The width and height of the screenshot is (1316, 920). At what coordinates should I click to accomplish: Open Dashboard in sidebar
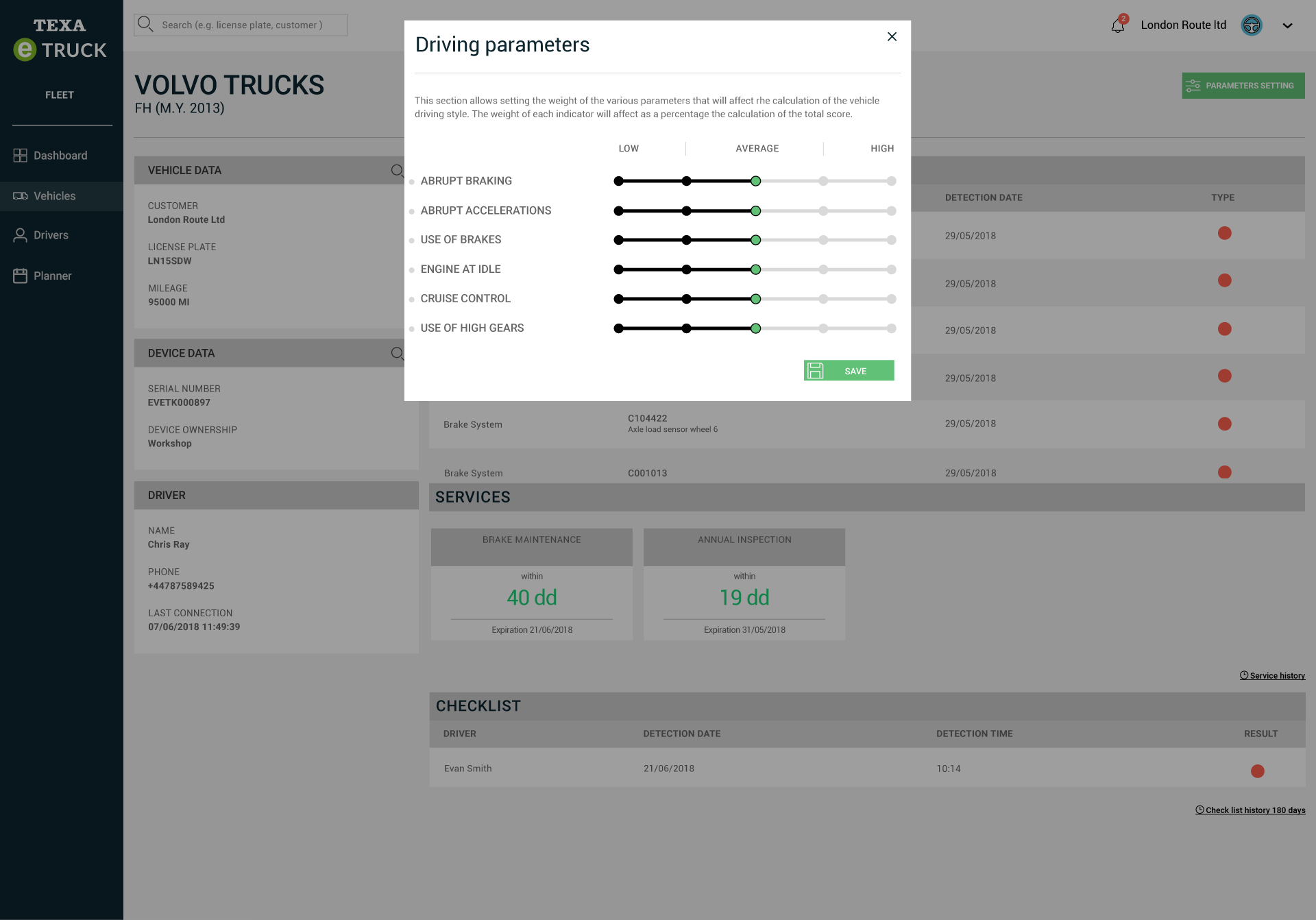click(x=62, y=156)
